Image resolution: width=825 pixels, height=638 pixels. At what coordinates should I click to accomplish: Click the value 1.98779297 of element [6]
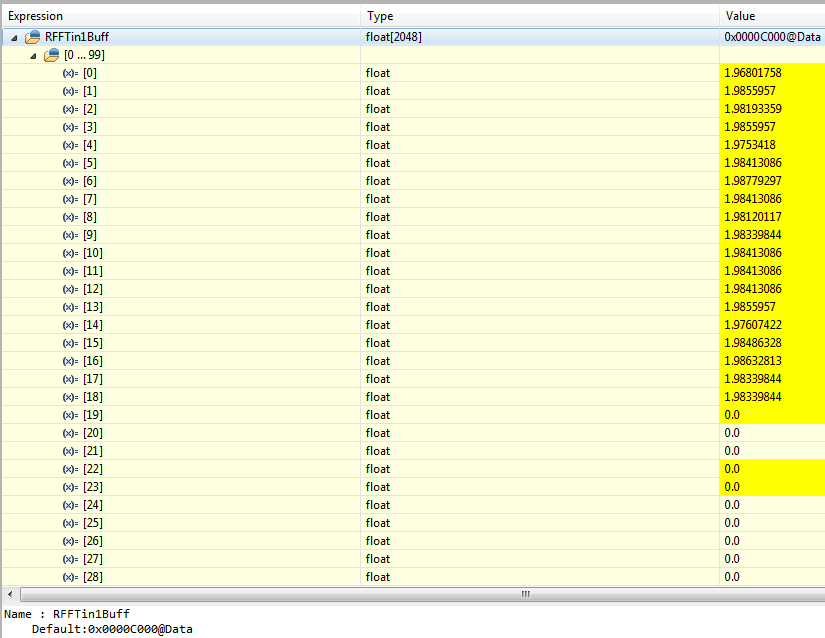click(x=753, y=181)
